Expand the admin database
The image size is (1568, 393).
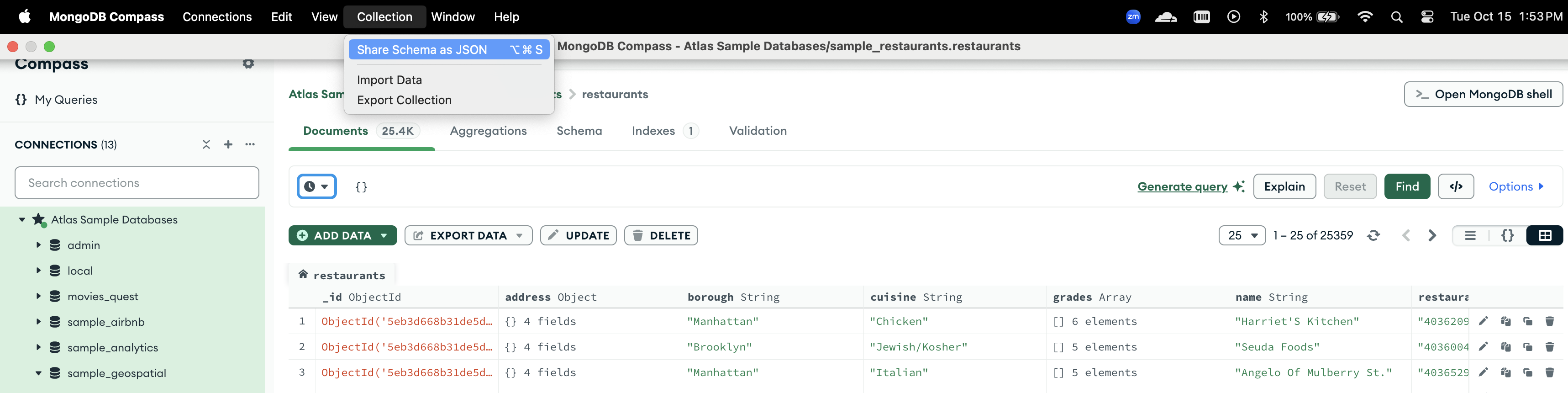click(x=38, y=245)
